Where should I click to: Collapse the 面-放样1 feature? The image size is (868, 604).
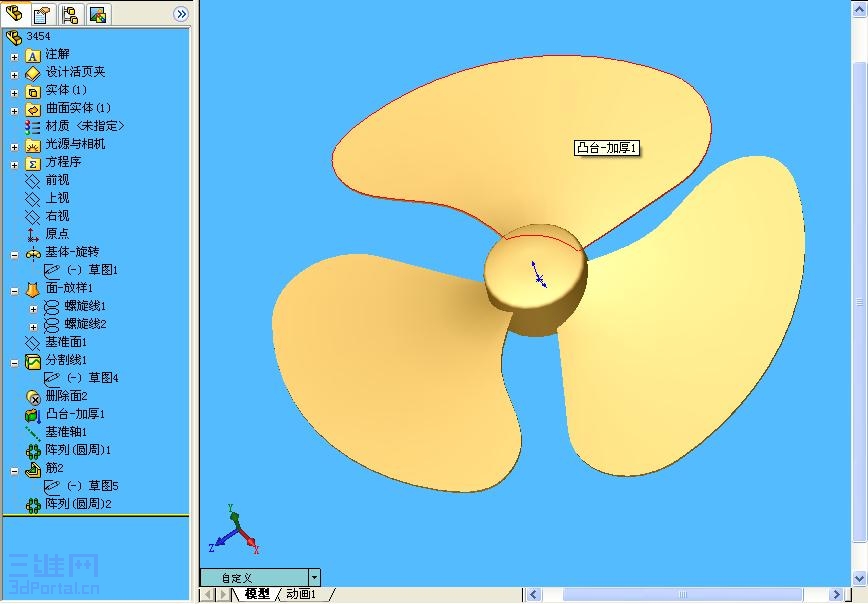pos(14,291)
